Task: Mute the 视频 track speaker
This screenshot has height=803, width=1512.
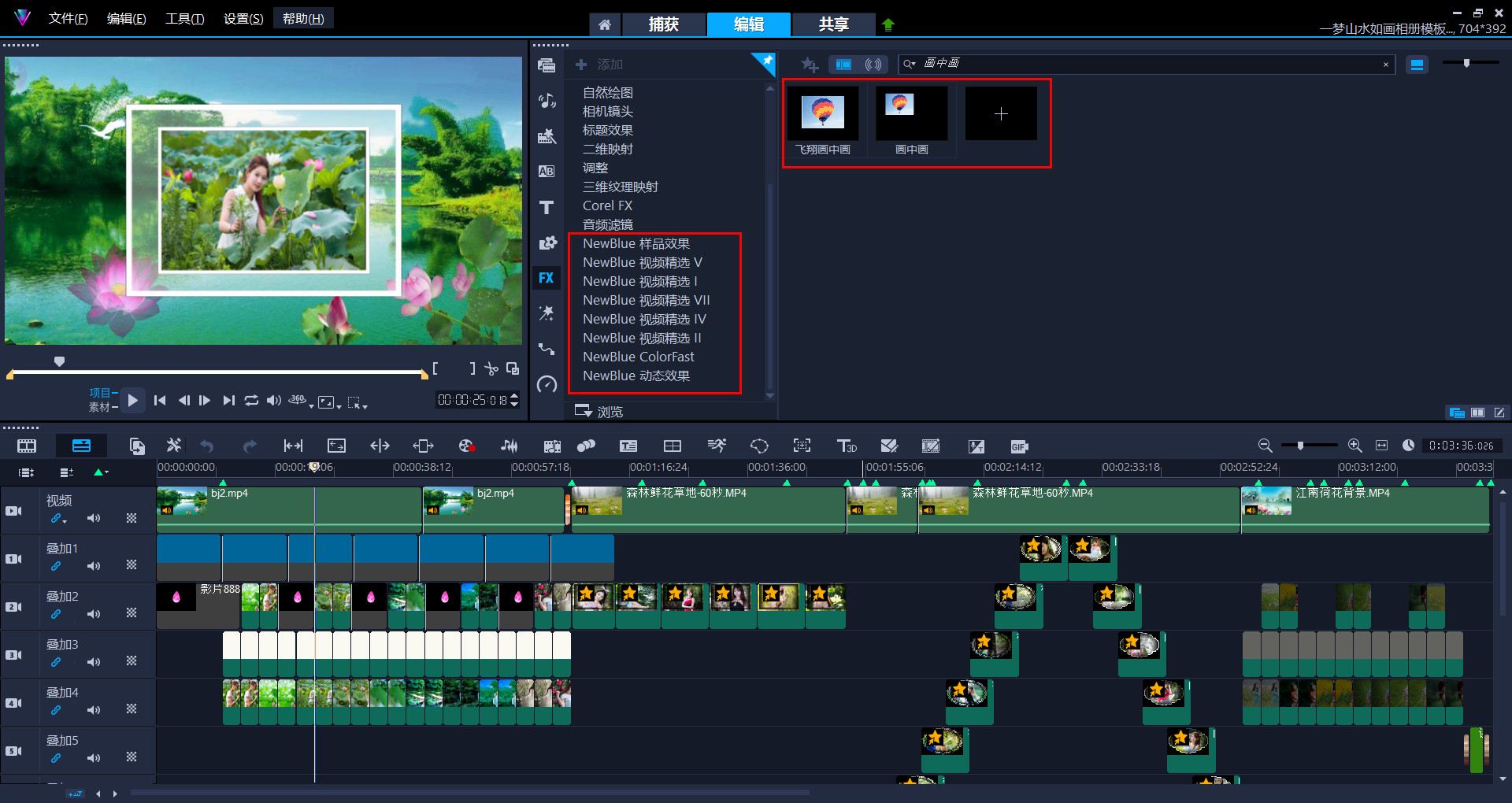Action: 94,518
